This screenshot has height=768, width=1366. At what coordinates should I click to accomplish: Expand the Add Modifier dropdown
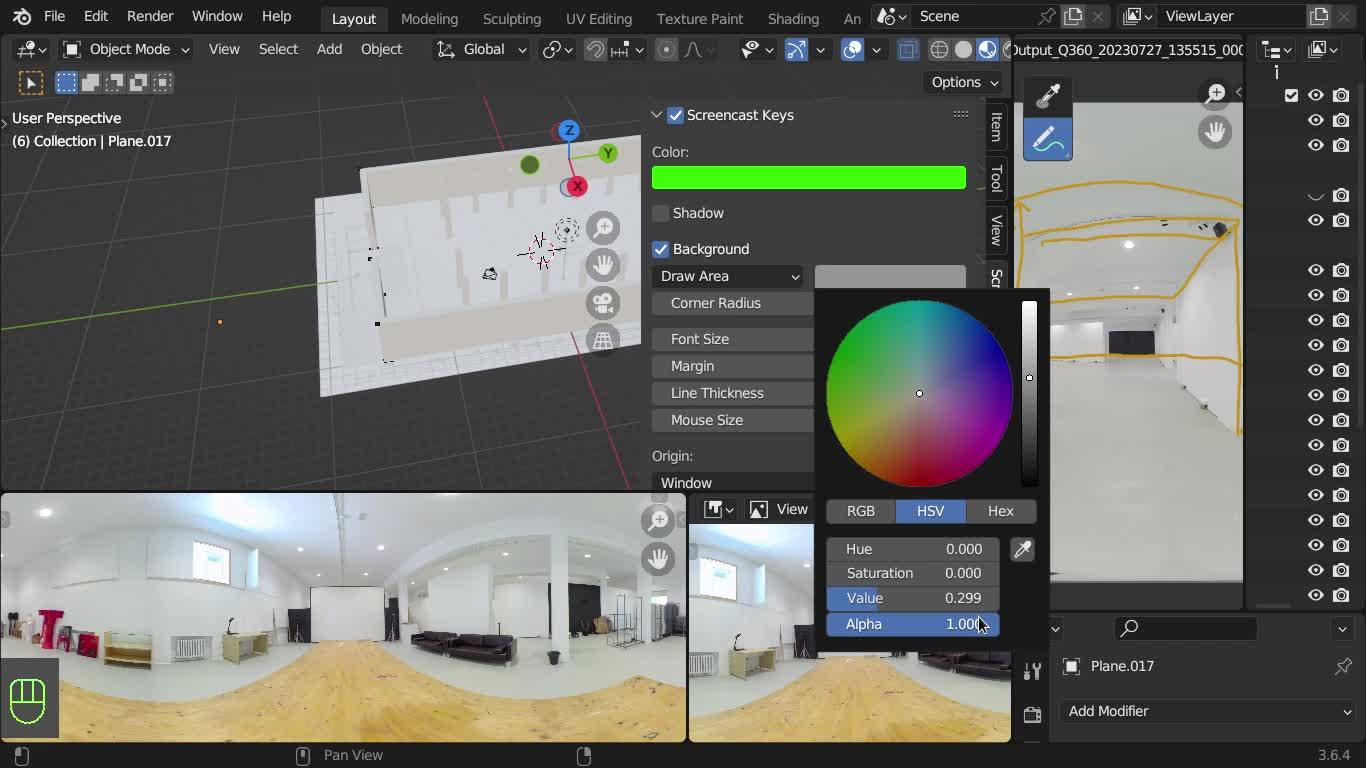(x=1207, y=711)
